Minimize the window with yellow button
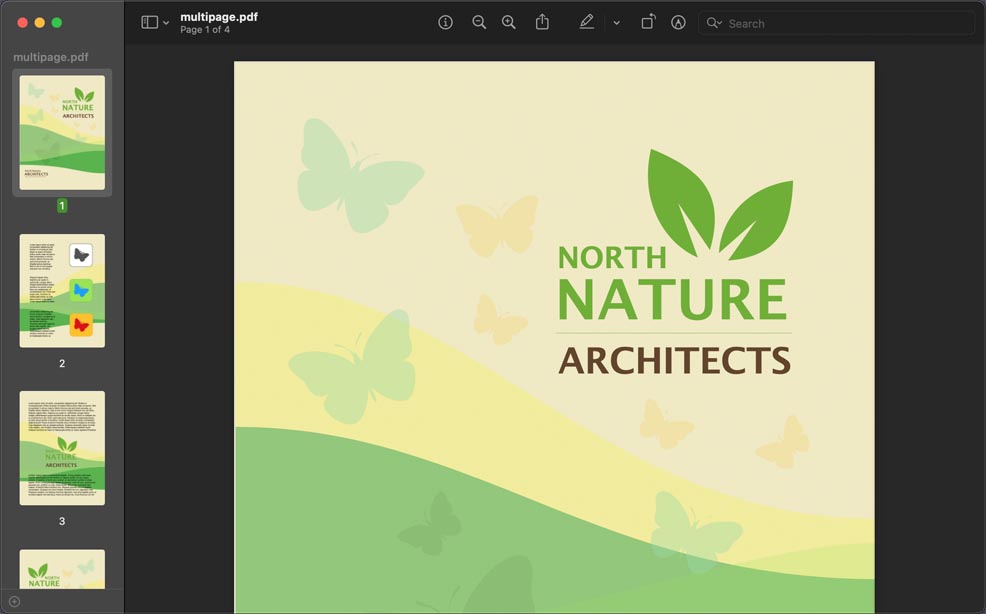This screenshot has height=614, width=986. [x=40, y=23]
